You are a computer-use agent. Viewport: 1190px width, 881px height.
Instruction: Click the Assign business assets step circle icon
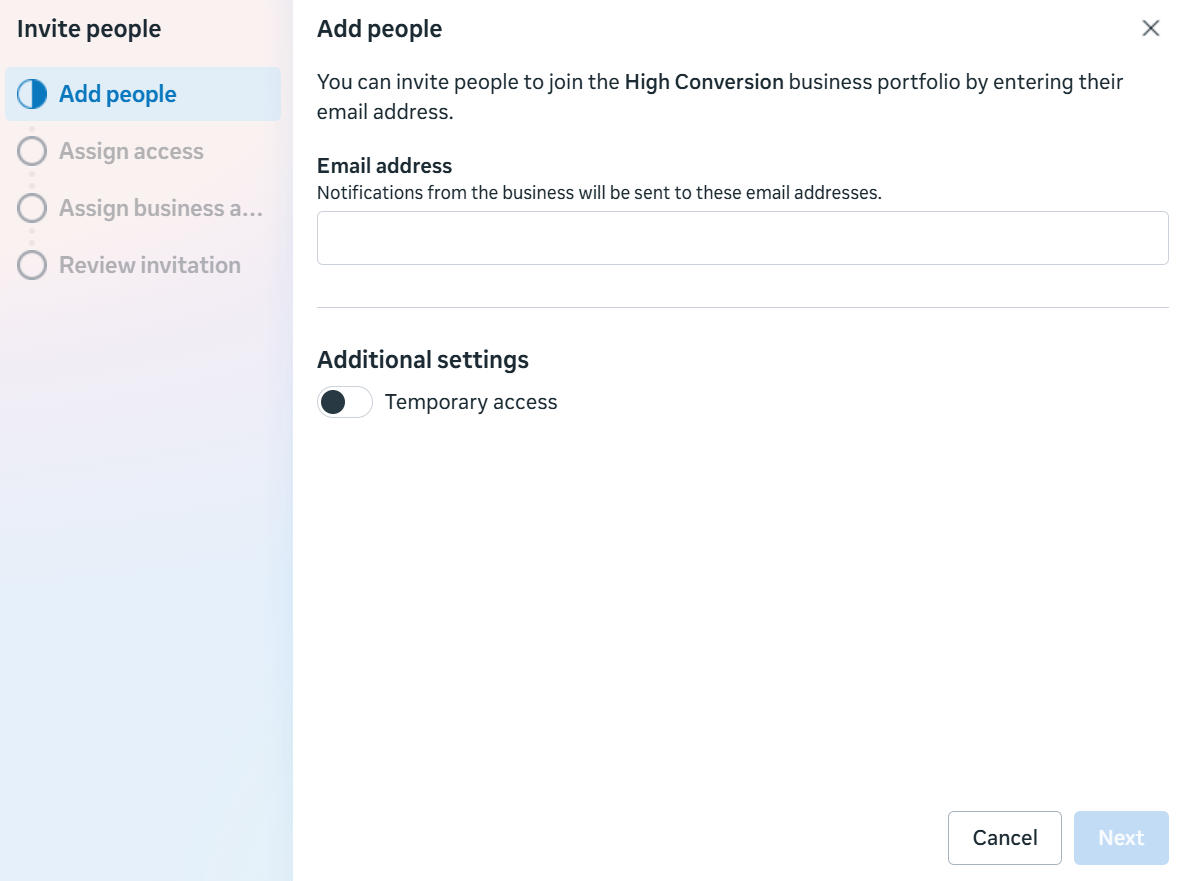click(x=32, y=208)
